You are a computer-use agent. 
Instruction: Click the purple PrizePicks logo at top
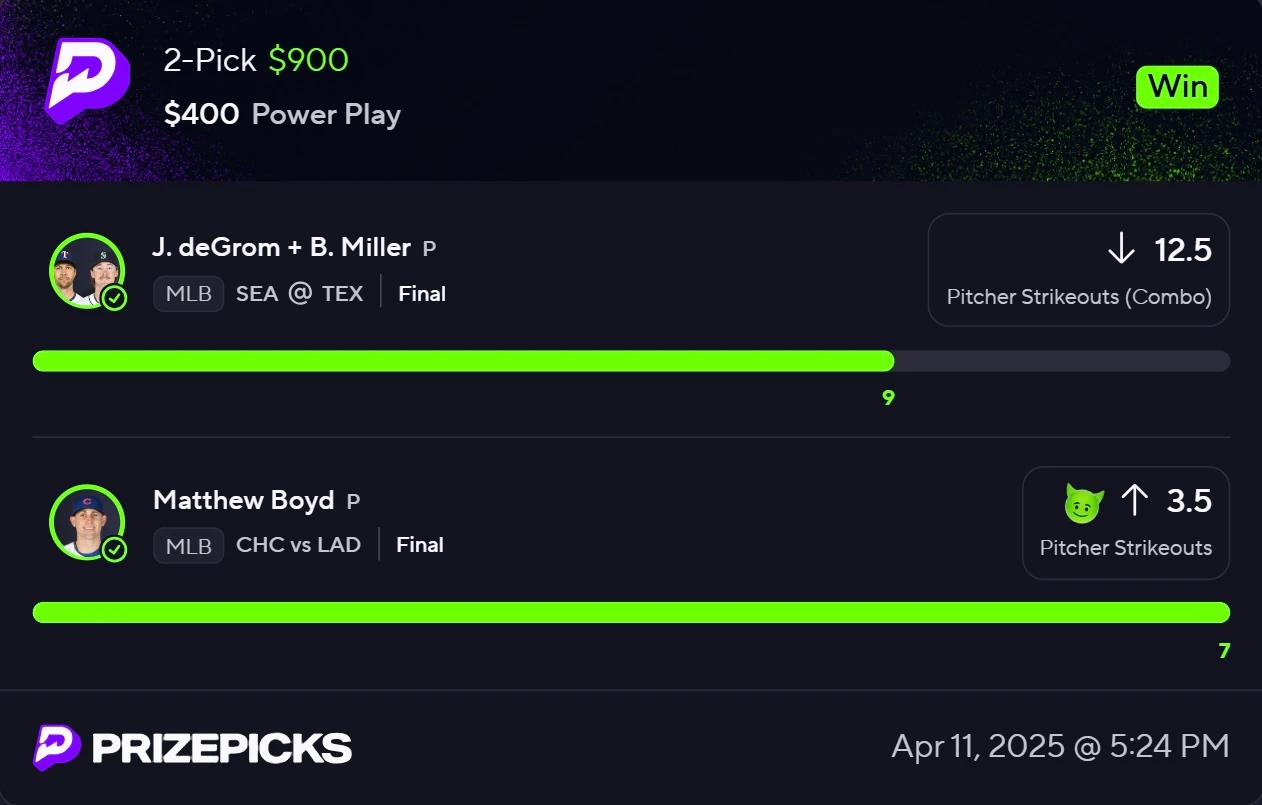(88, 78)
